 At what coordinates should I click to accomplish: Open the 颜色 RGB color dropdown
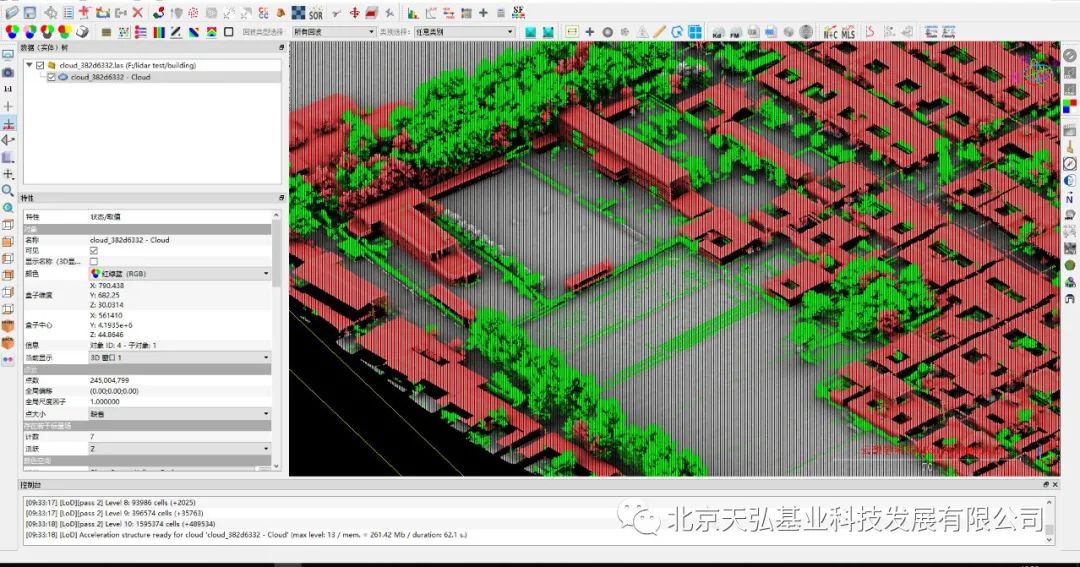point(180,274)
